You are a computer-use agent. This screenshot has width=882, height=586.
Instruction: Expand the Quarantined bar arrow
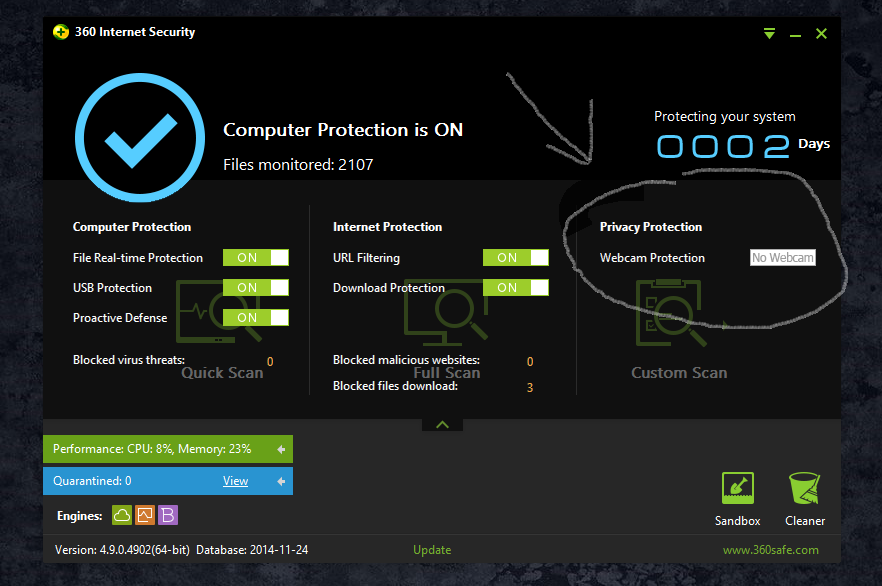pos(281,481)
